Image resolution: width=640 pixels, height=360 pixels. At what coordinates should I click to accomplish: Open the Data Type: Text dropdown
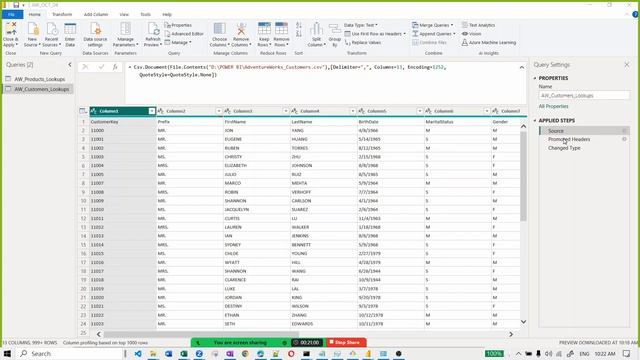coord(361,25)
